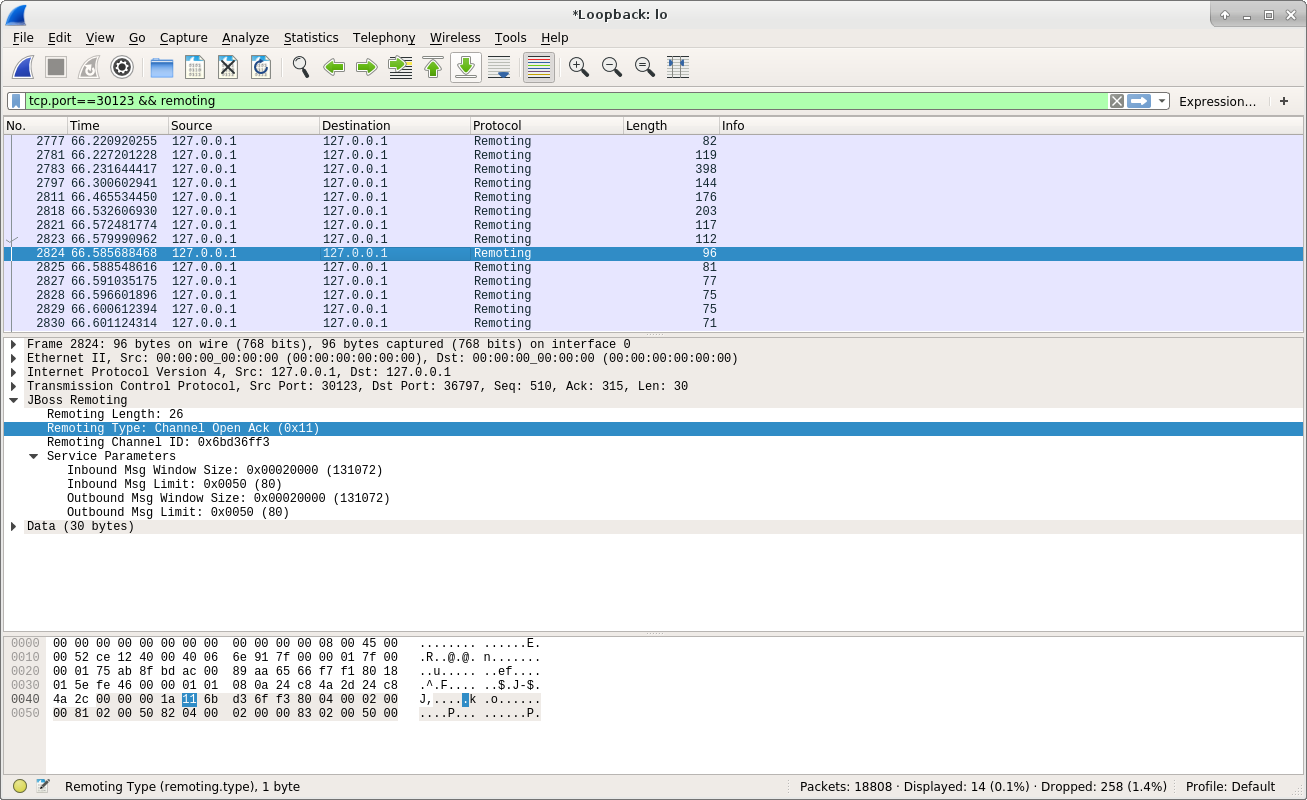This screenshot has width=1307, height=800.
Task: Open the Go menu
Action: 137,37
